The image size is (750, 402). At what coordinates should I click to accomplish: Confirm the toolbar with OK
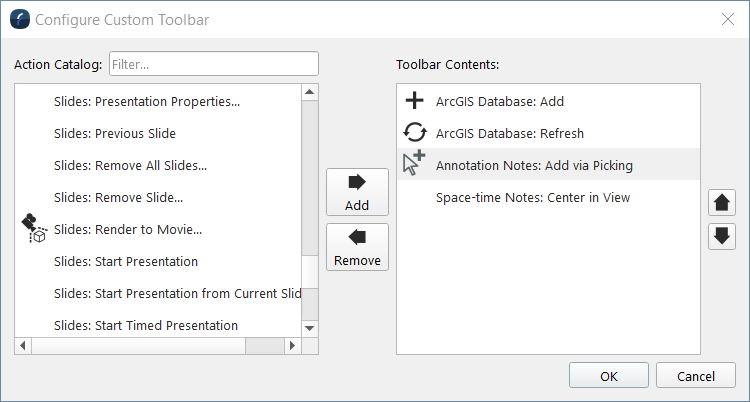click(609, 377)
